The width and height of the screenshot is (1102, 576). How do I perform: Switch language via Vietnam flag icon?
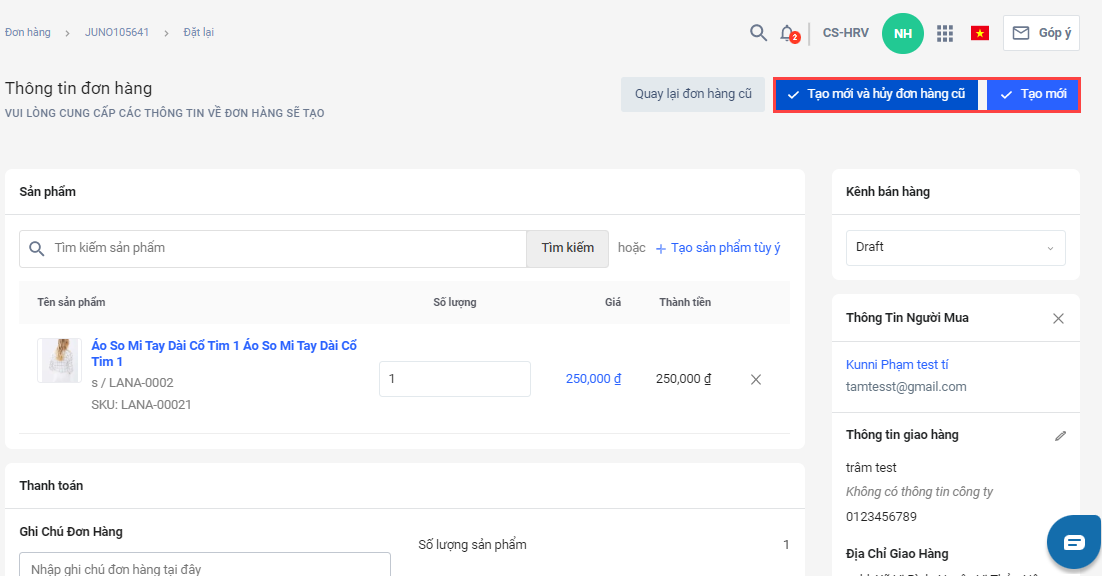point(979,33)
